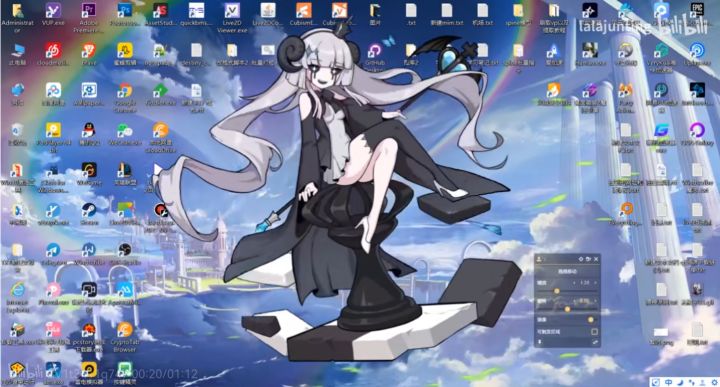Viewport: 720px width, 387px height.
Task: Open settings gear in the small panel
Action: 581,259
